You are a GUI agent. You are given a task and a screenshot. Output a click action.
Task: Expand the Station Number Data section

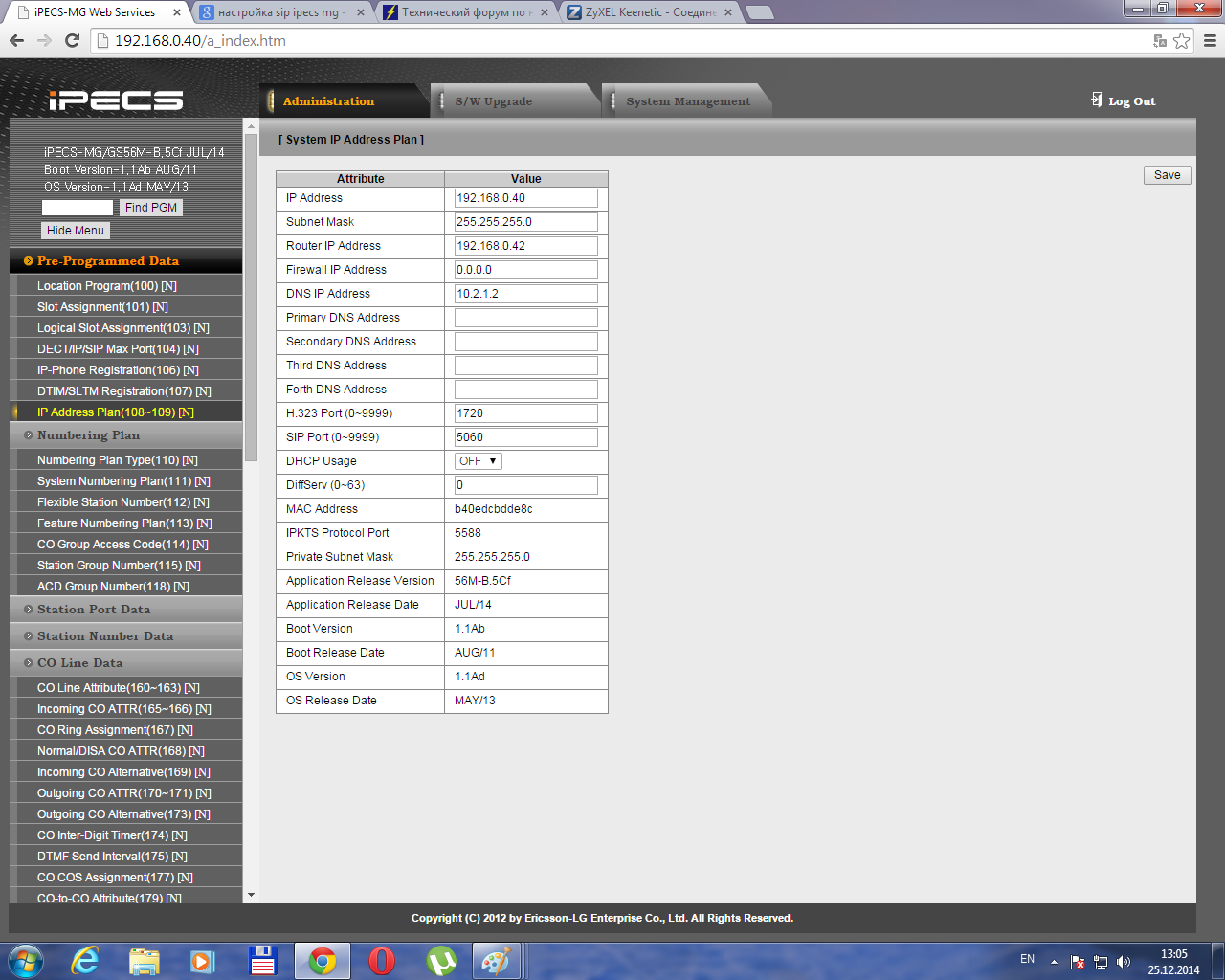coord(104,636)
